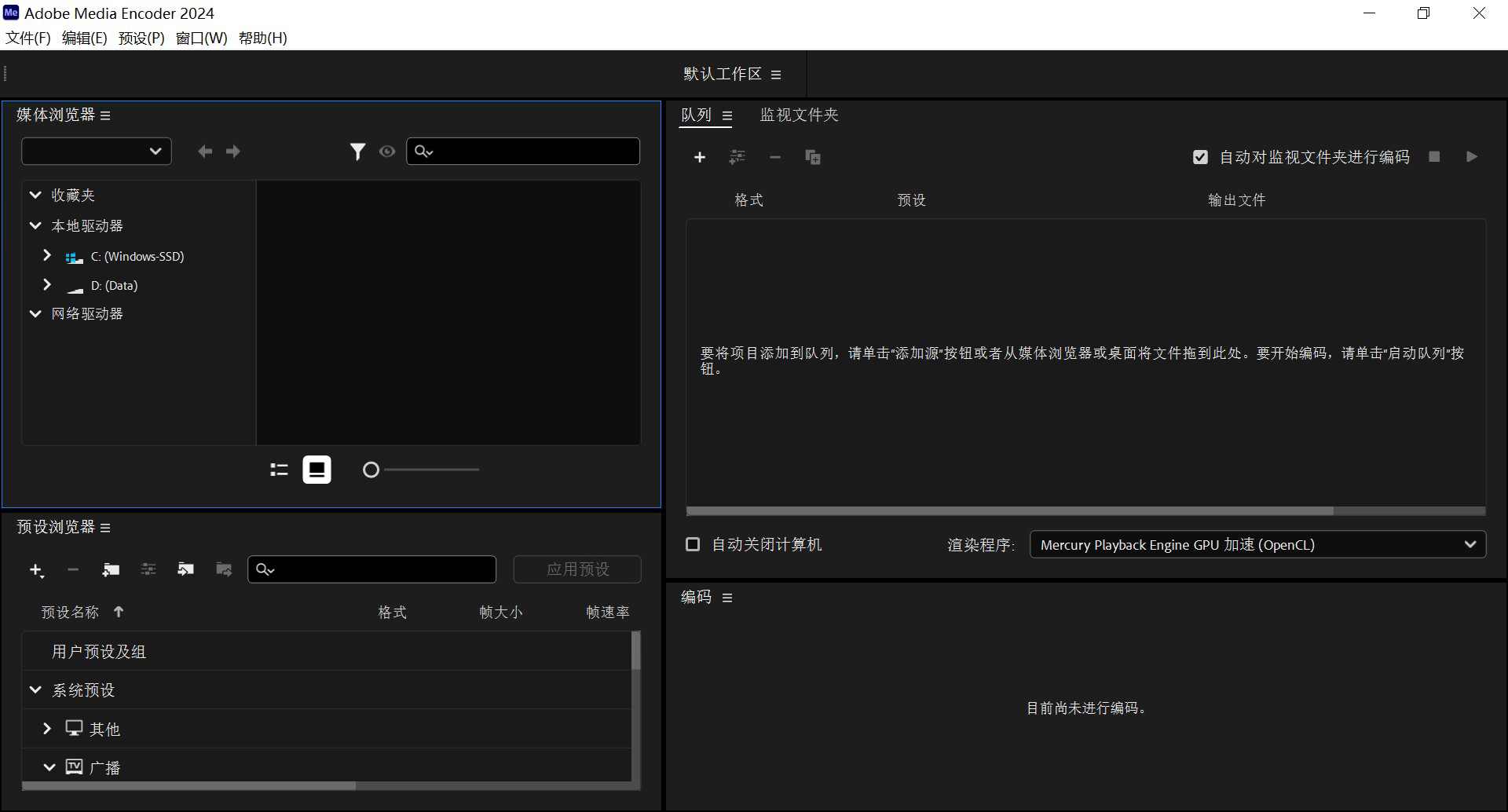Expand the D: (Data) drive
This screenshot has width=1508, height=812.
[47, 284]
